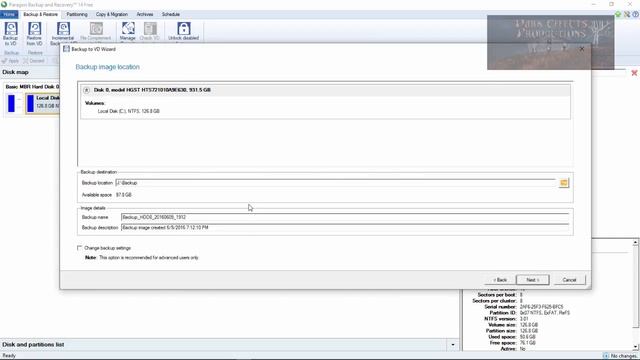Close the Backup to VD Wizard dialog
The height and width of the screenshot is (360, 640).
(582, 49)
